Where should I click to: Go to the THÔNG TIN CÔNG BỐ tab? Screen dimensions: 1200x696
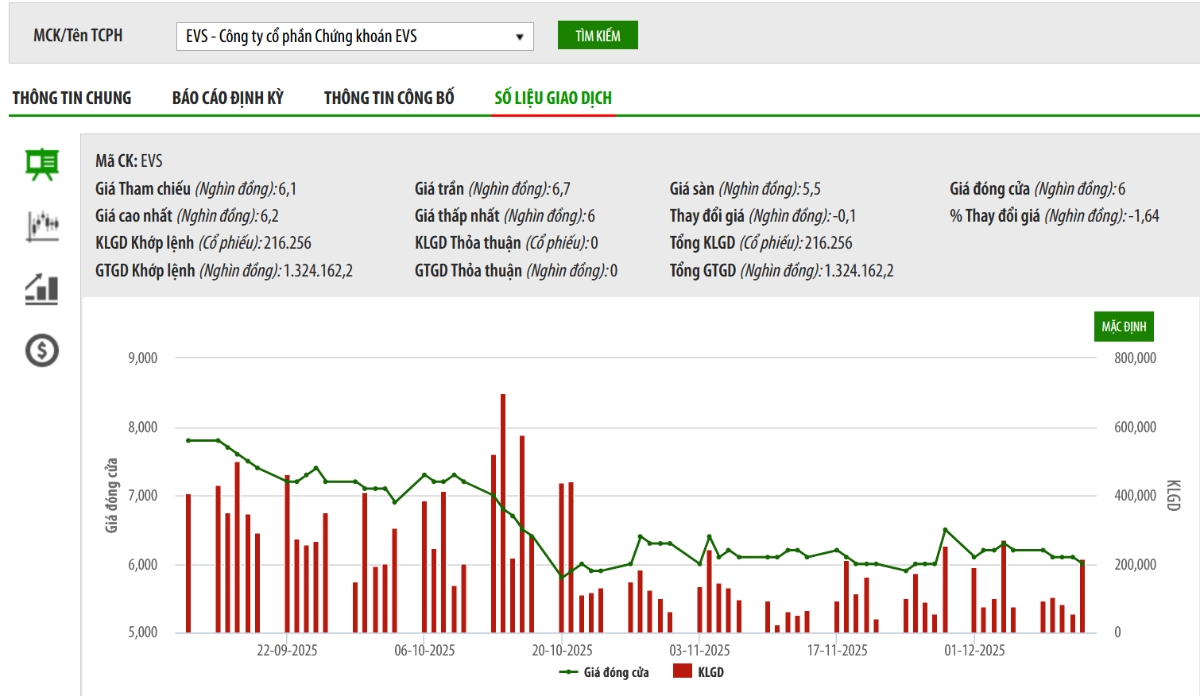(389, 98)
